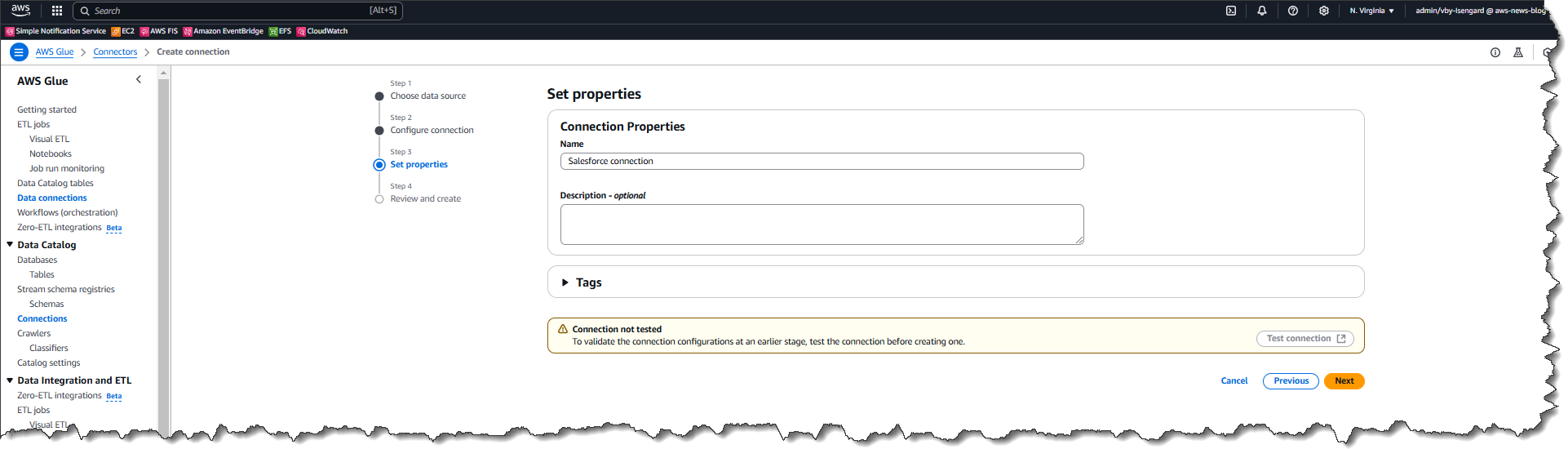Open Visual ETL below first ETL jobs

click(50, 139)
